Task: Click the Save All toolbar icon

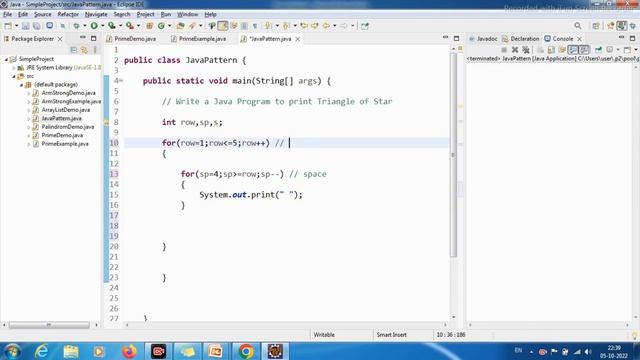Action: (36, 26)
